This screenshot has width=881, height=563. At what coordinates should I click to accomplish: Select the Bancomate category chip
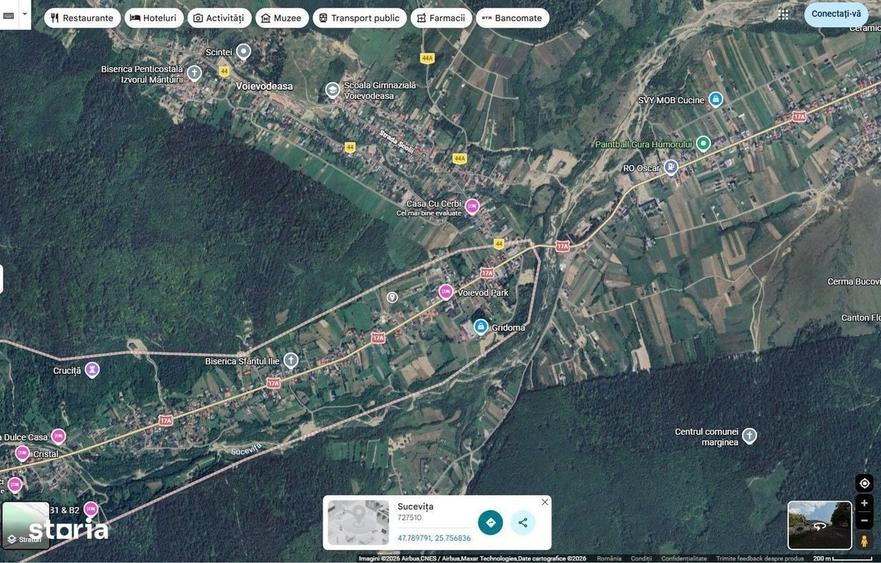coord(512,18)
